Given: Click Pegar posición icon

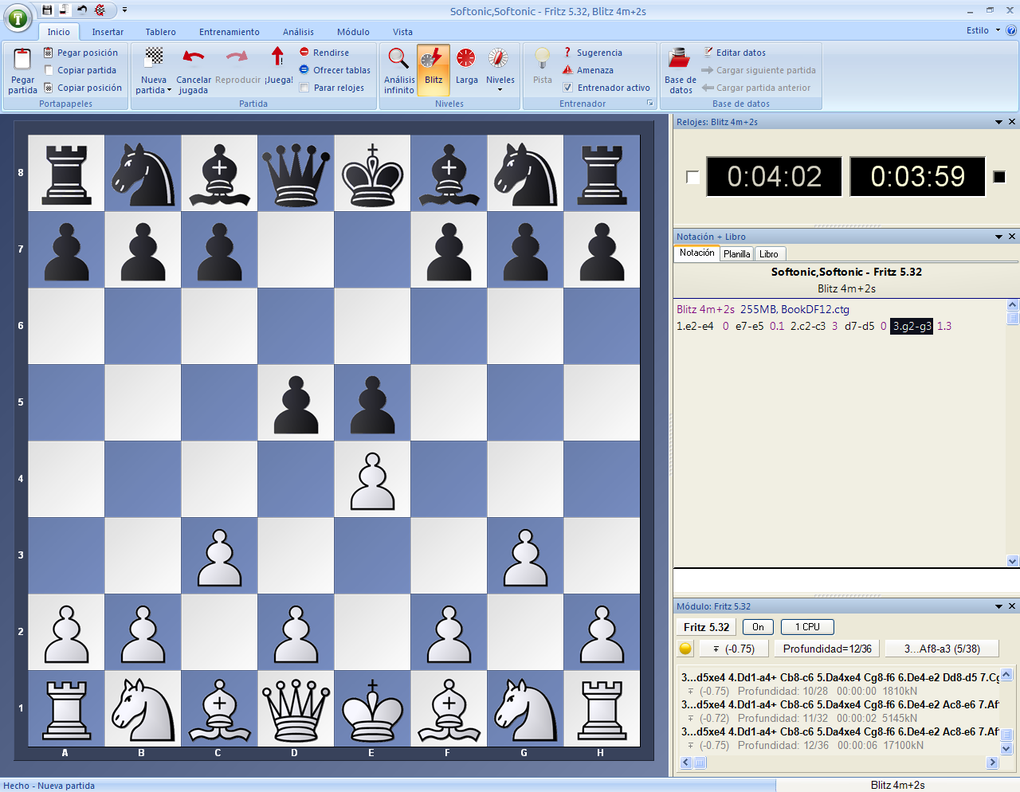Looking at the screenshot, I should (x=48, y=53).
